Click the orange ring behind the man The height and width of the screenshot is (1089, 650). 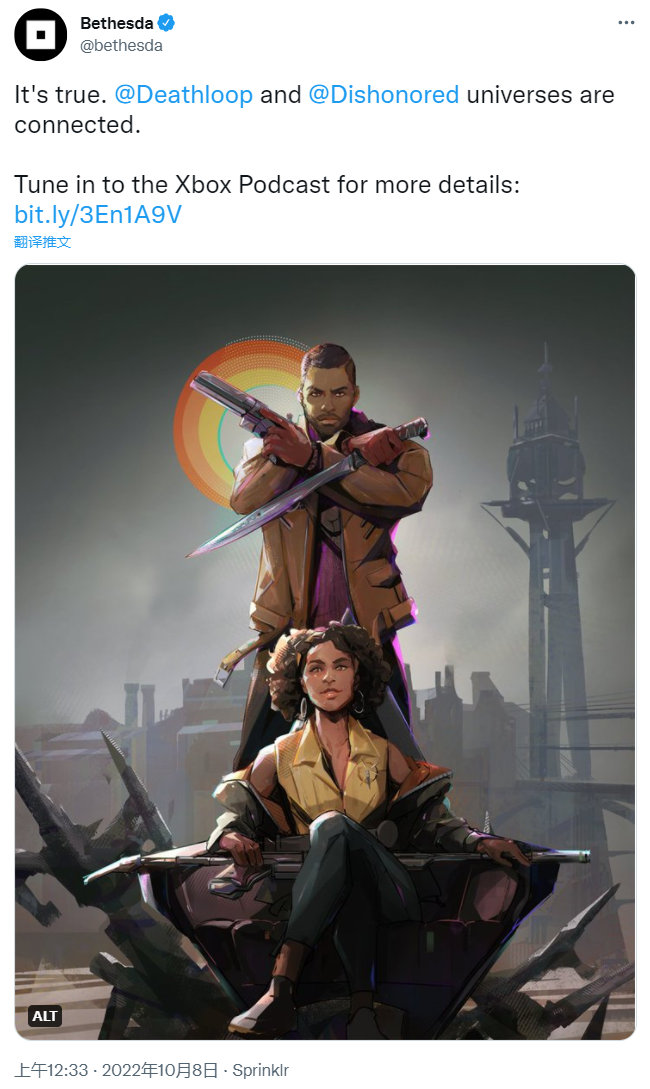click(x=236, y=424)
